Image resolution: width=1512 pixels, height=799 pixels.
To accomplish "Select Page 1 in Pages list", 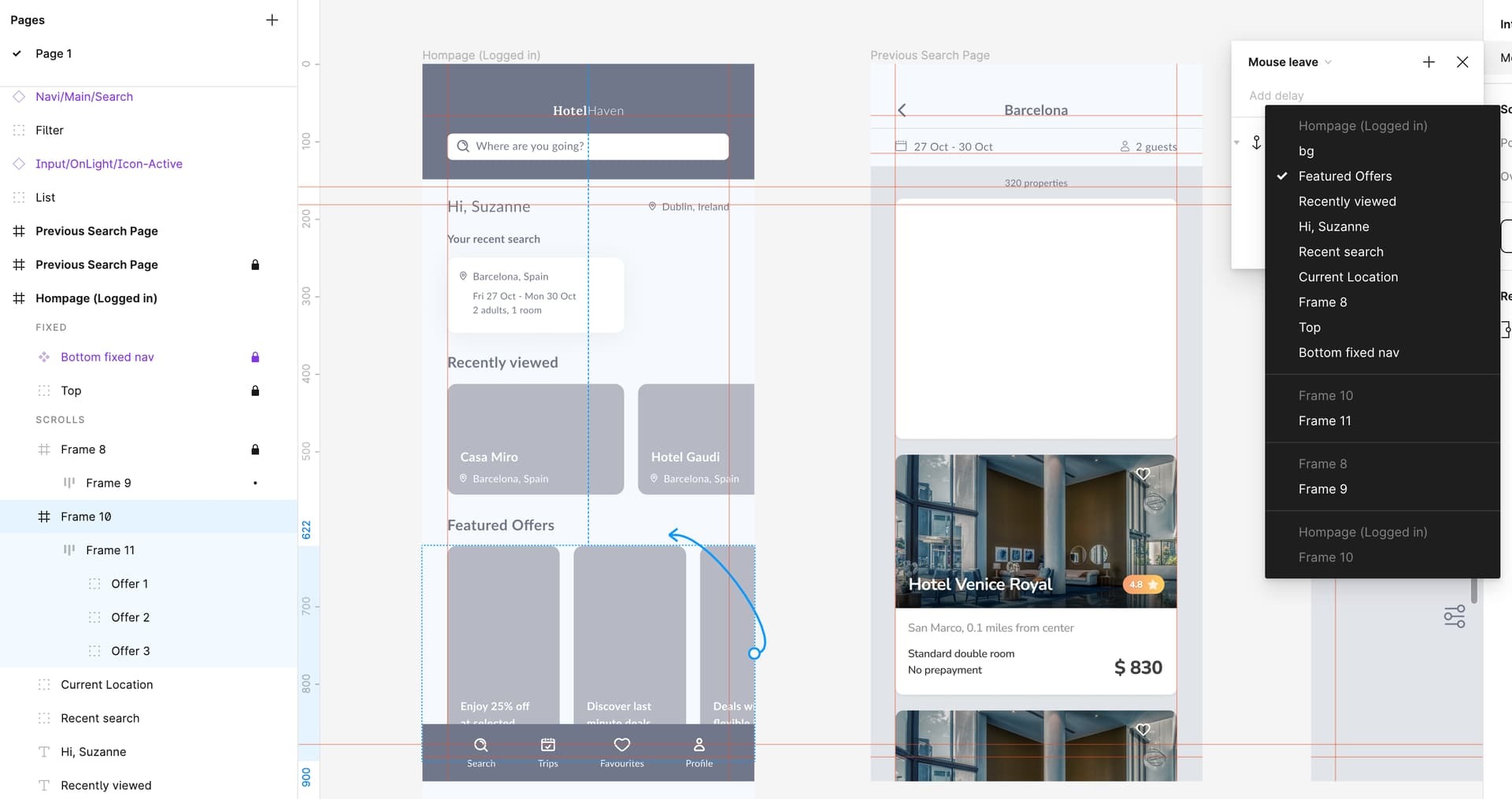I will pos(54,54).
